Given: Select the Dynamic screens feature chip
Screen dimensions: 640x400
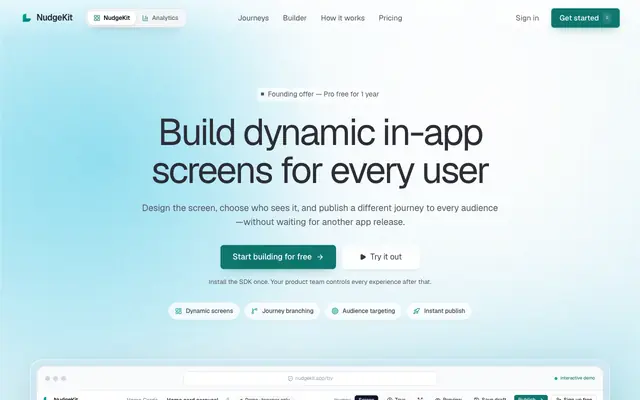Looking at the screenshot, I should 204,311.
